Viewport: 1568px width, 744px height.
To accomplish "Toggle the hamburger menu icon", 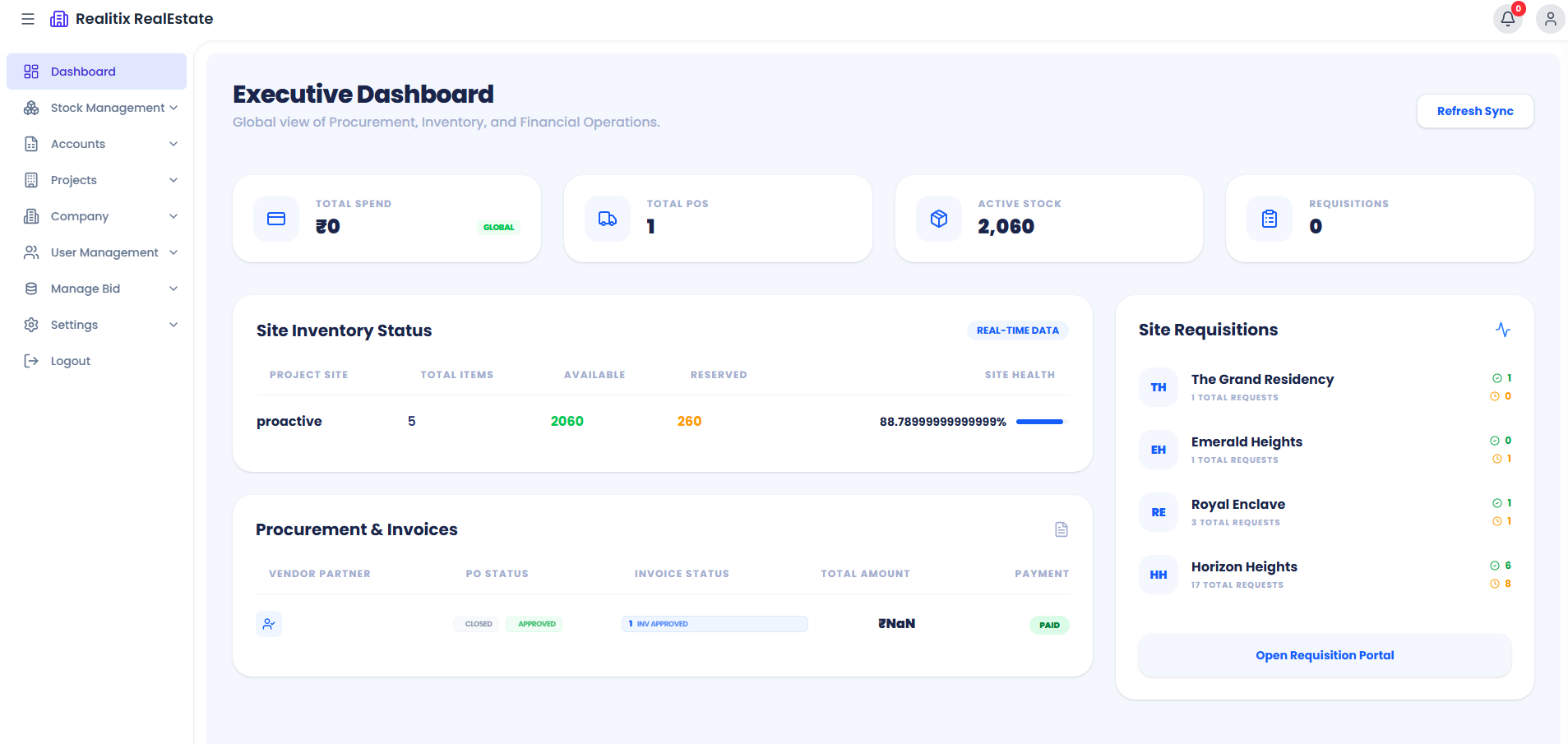I will pos(28,19).
